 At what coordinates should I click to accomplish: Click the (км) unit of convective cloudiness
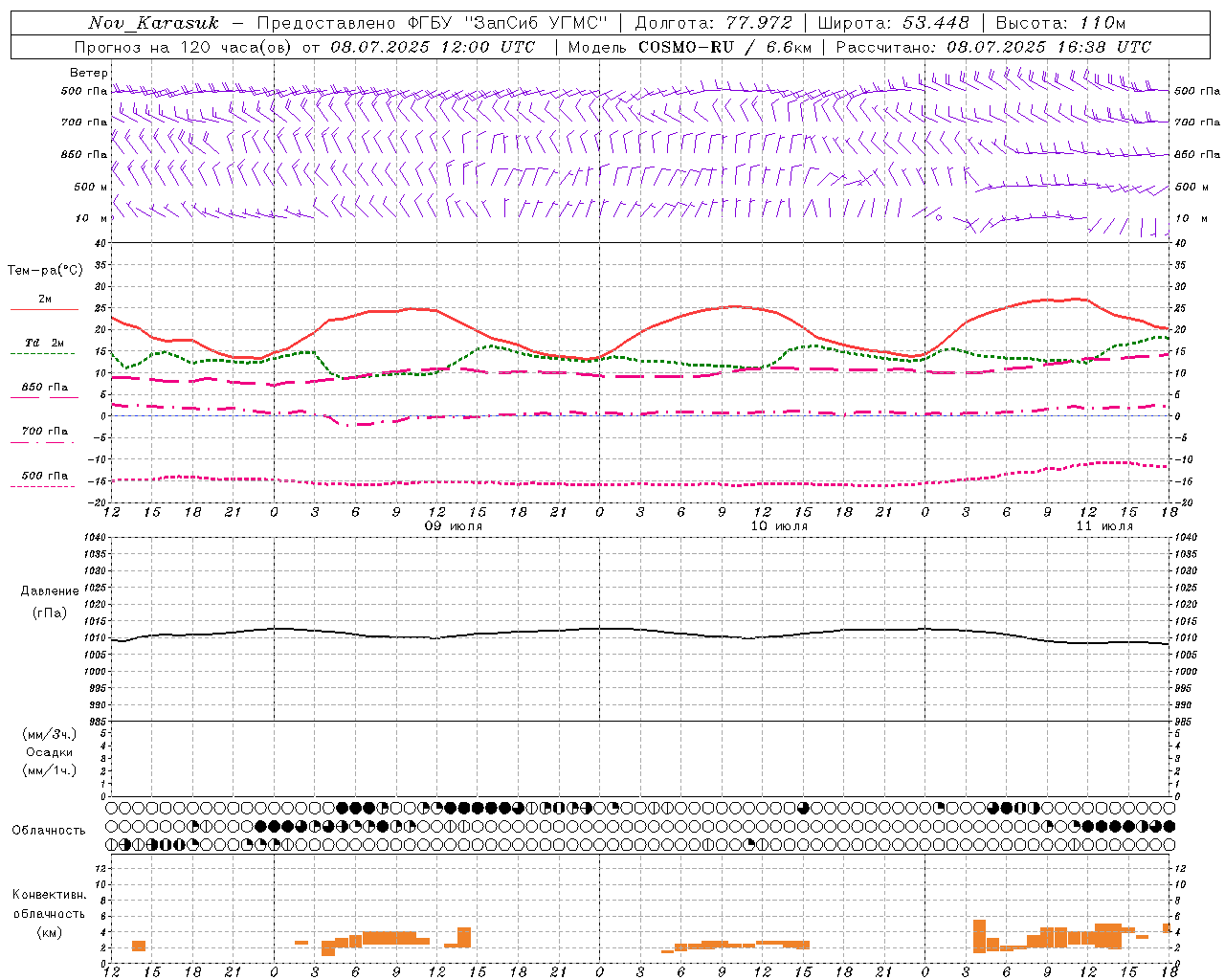coord(49,932)
